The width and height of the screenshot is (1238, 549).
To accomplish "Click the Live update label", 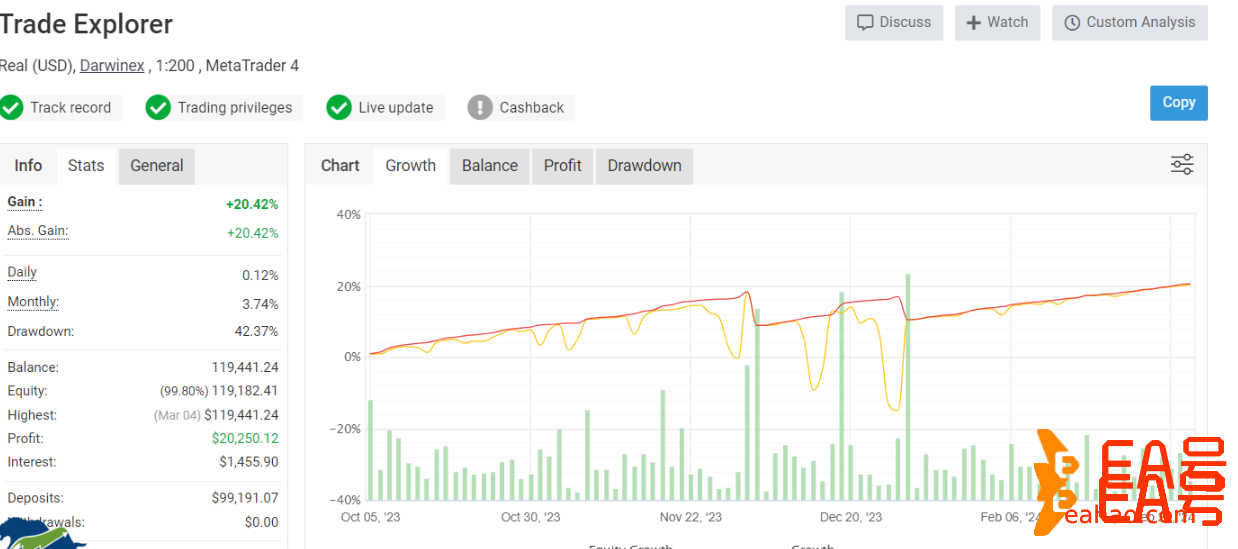I will click(x=396, y=107).
